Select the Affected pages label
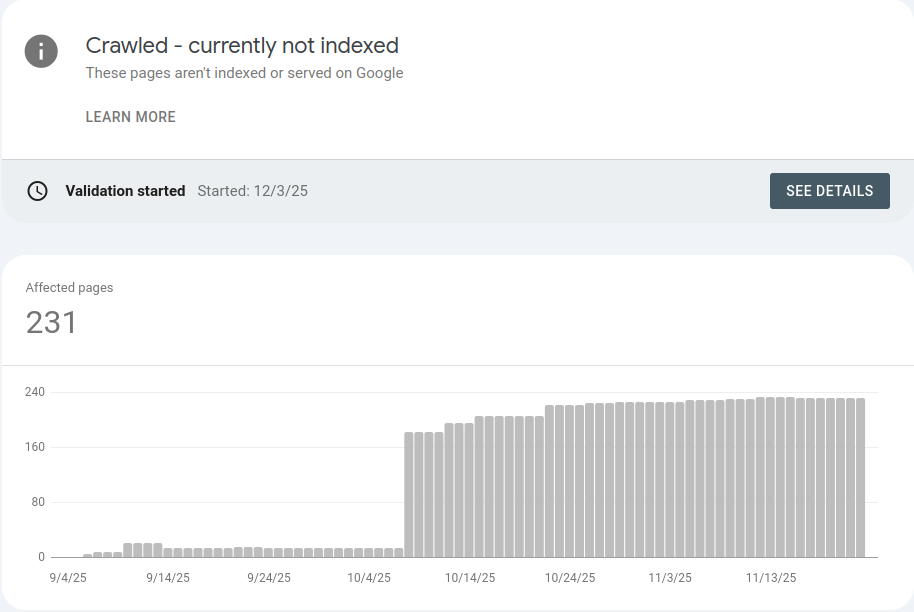 point(69,287)
